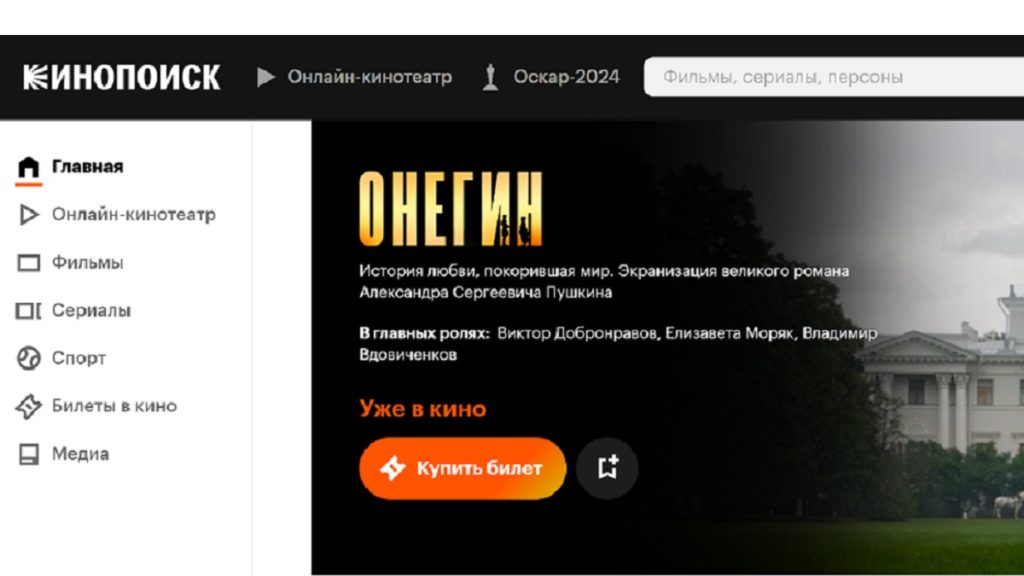Open Оскар-2024 in the header
This screenshot has height=576, width=1024.
566,77
